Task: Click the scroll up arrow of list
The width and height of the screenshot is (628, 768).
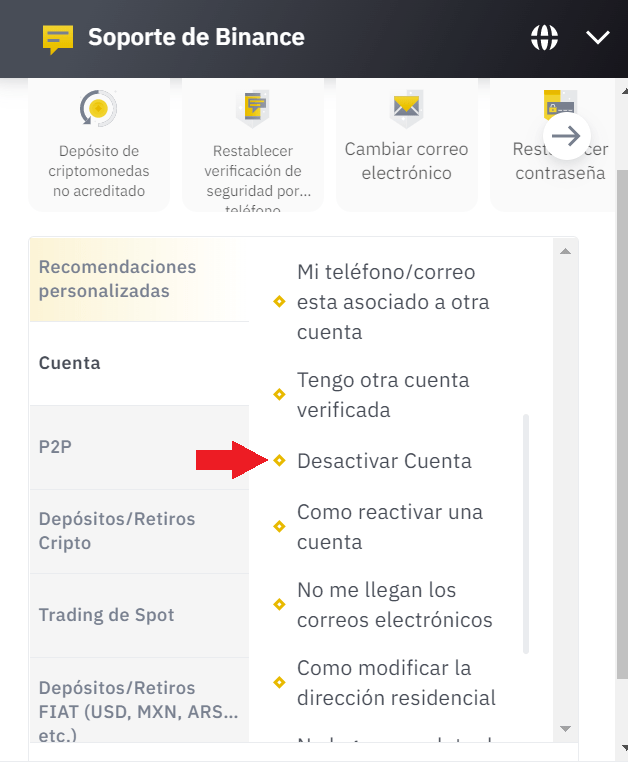Action: (565, 250)
